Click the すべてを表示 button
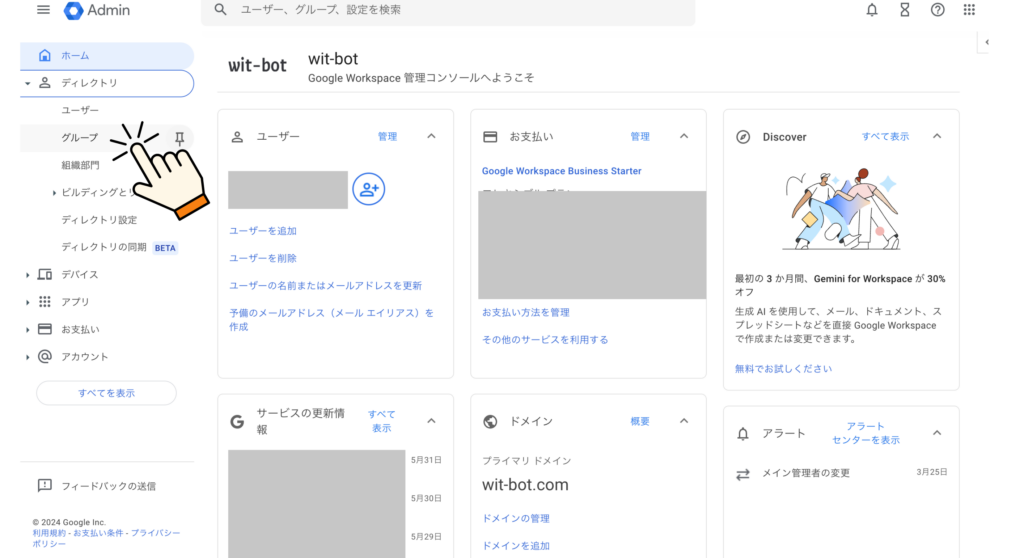 coord(106,393)
